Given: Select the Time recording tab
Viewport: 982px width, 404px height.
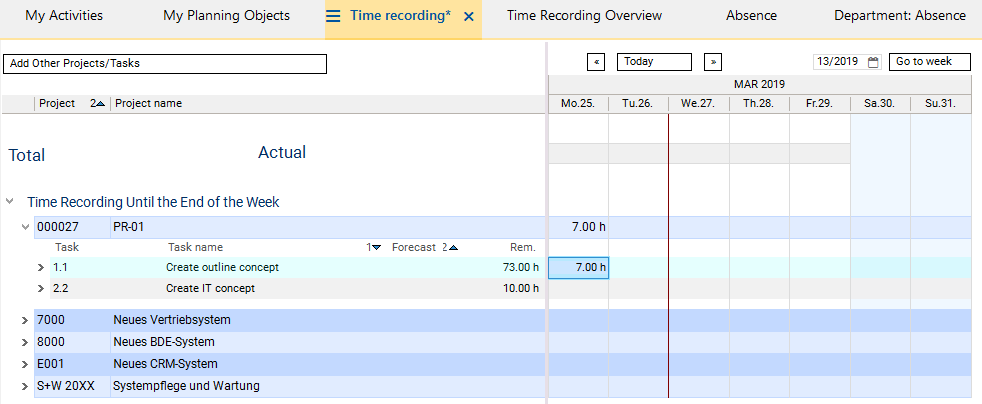Looking at the screenshot, I should 400,16.
